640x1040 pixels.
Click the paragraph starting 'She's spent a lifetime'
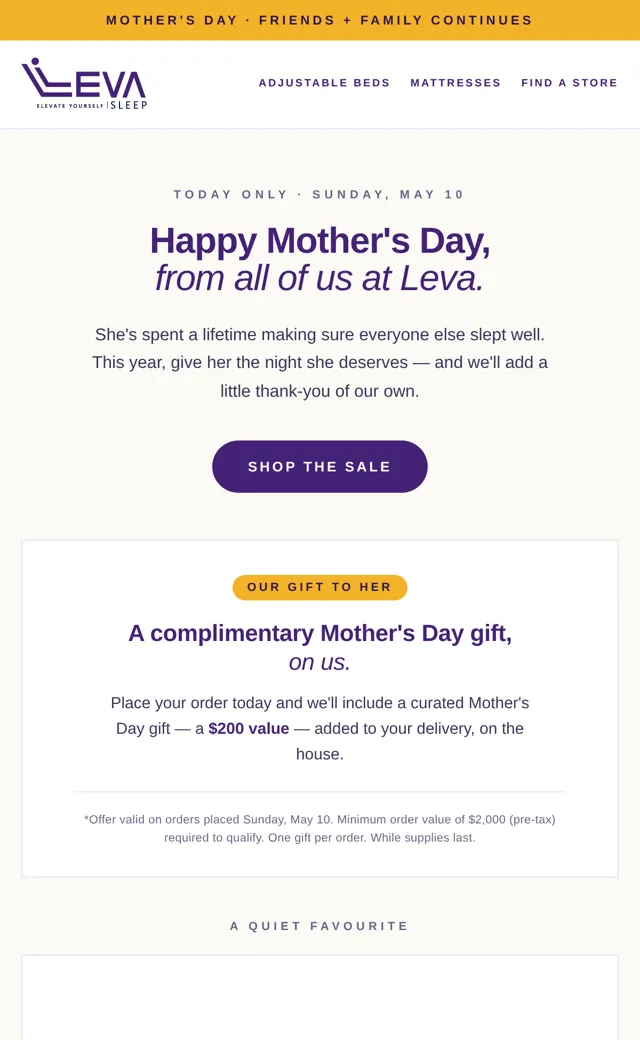point(320,362)
